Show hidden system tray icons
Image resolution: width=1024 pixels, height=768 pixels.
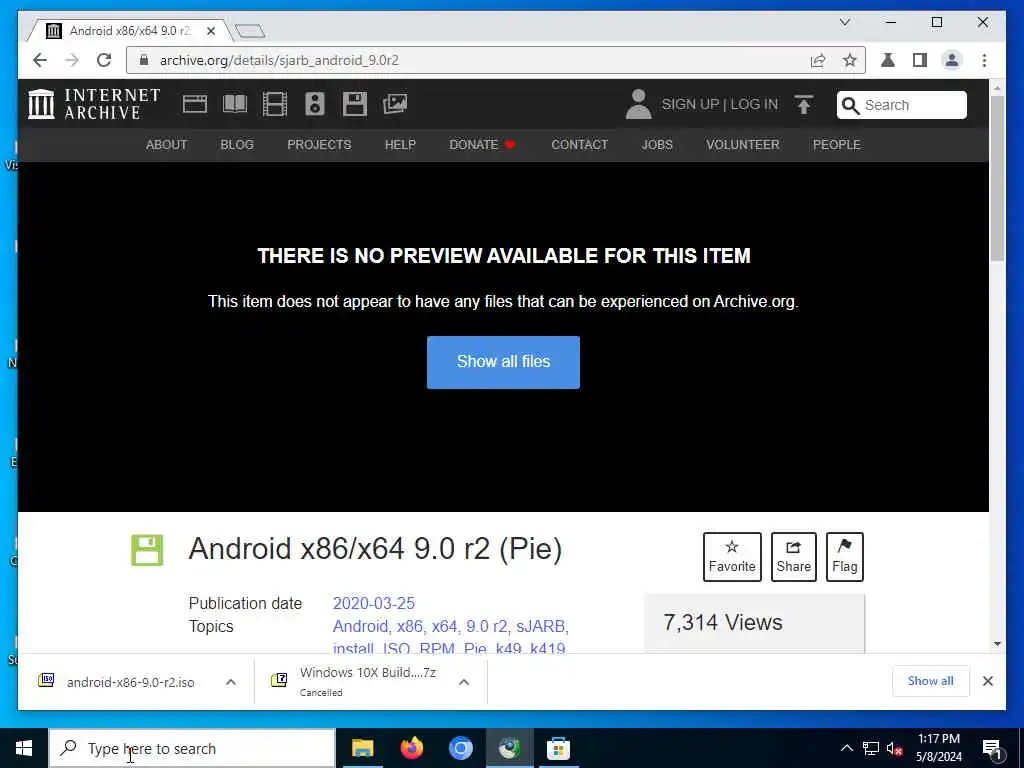click(x=846, y=748)
